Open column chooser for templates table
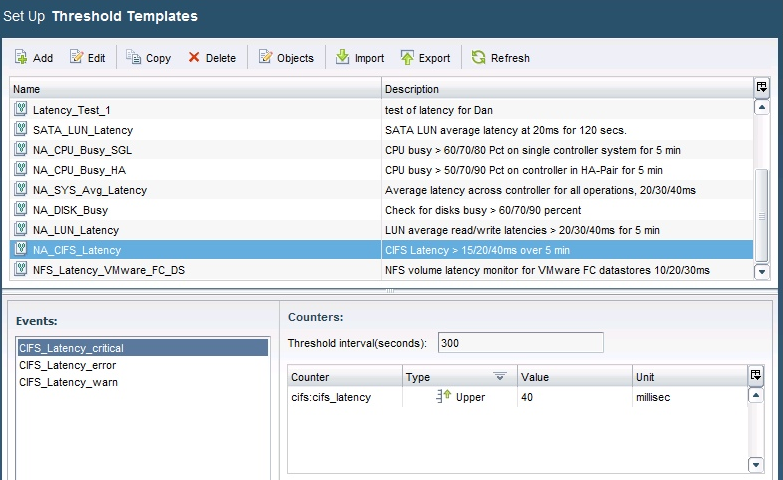The width and height of the screenshot is (783, 480). click(761, 88)
